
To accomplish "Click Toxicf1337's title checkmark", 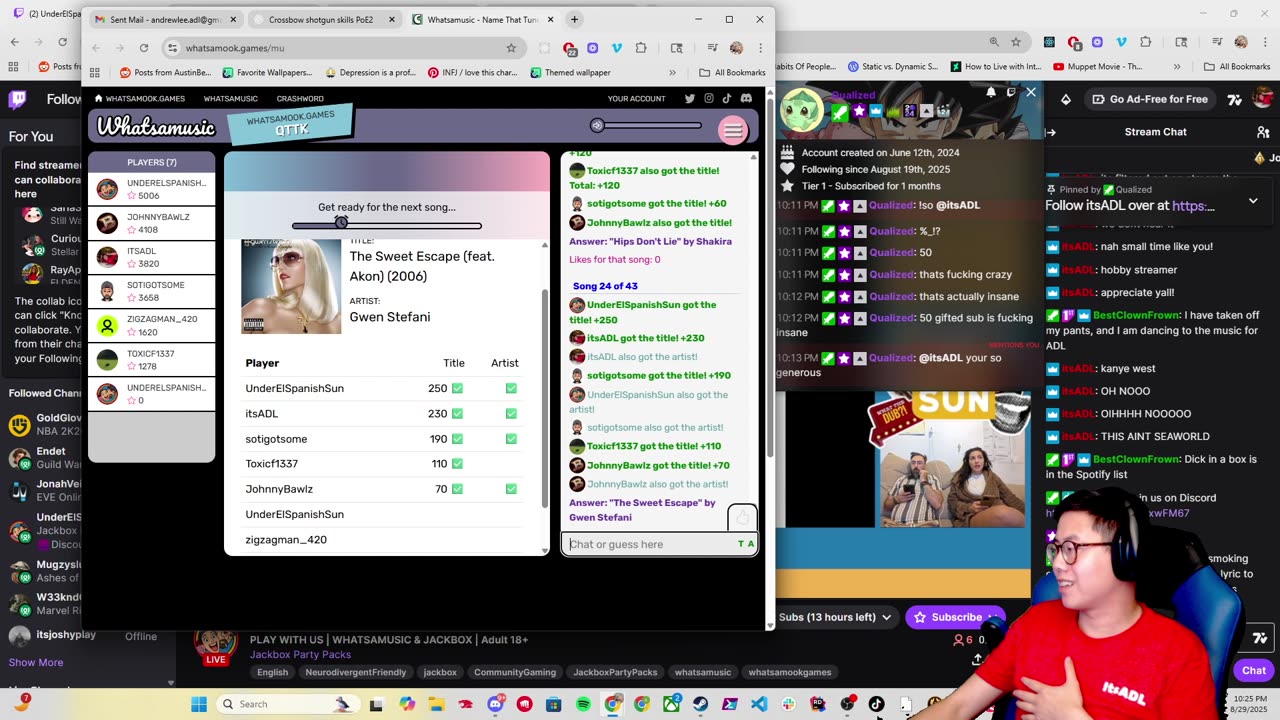I will click(457, 464).
